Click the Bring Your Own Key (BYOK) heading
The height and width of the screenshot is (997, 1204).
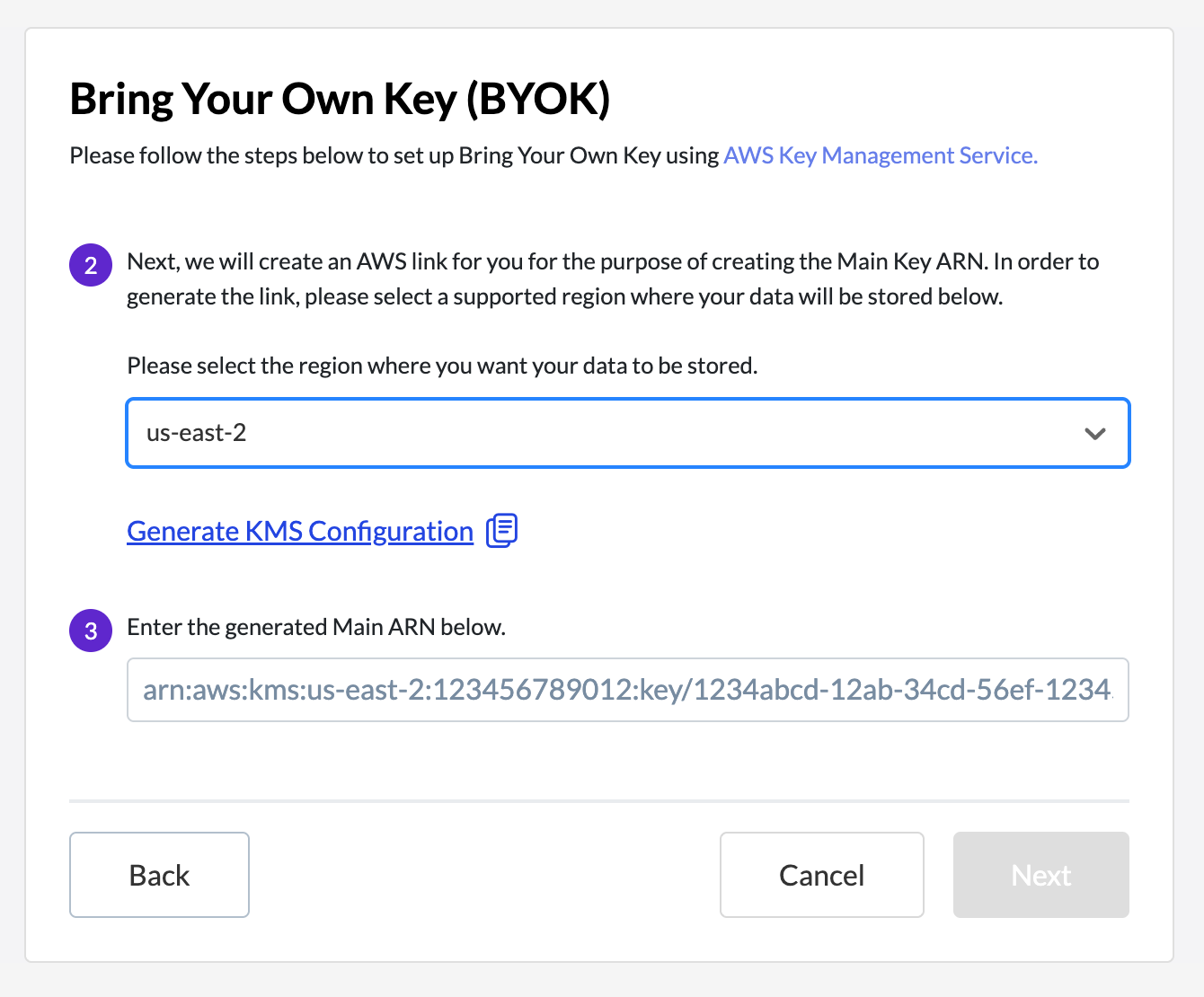[x=340, y=99]
